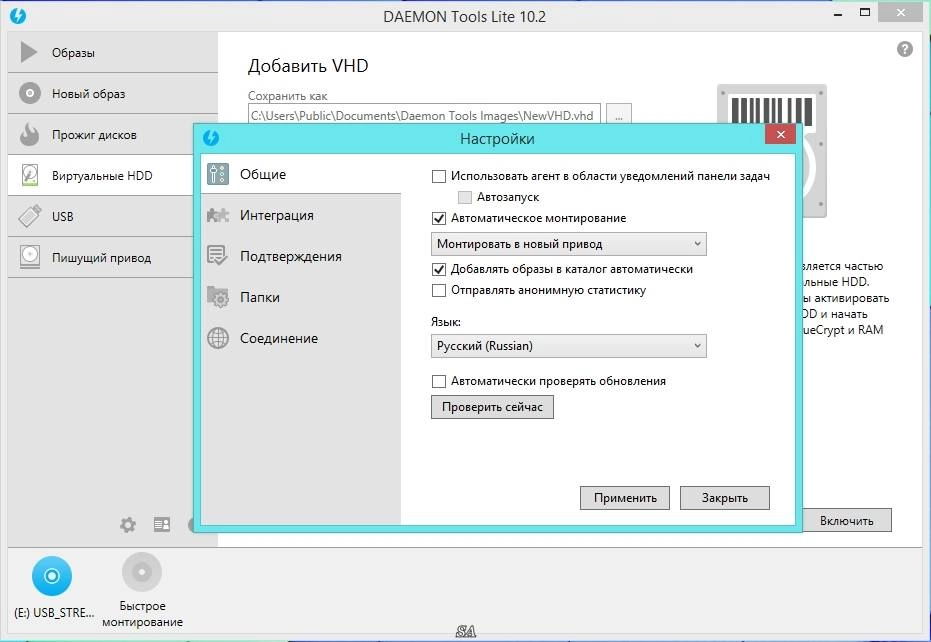Click the Сохранить как path field
This screenshot has height=642, width=931.
[424, 115]
